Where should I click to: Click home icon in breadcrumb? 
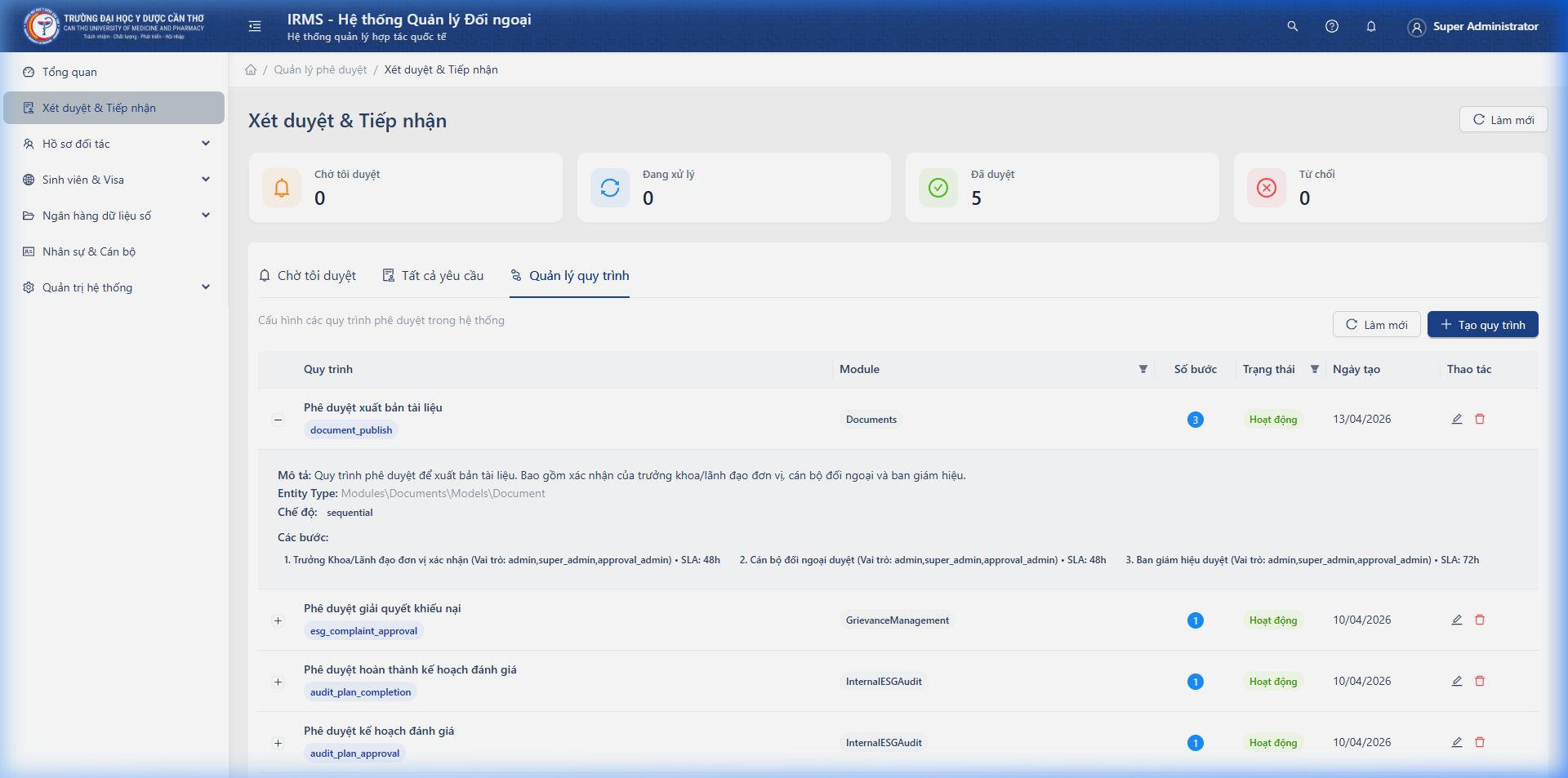251,70
